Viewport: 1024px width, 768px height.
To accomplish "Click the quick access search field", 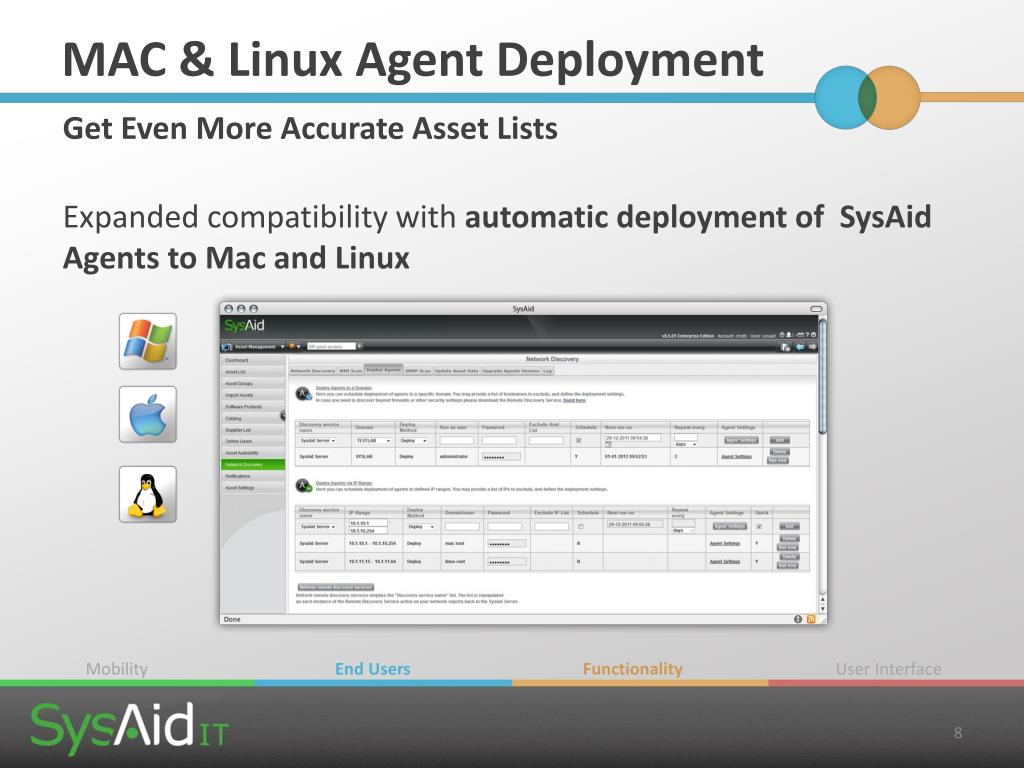I will (331, 346).
